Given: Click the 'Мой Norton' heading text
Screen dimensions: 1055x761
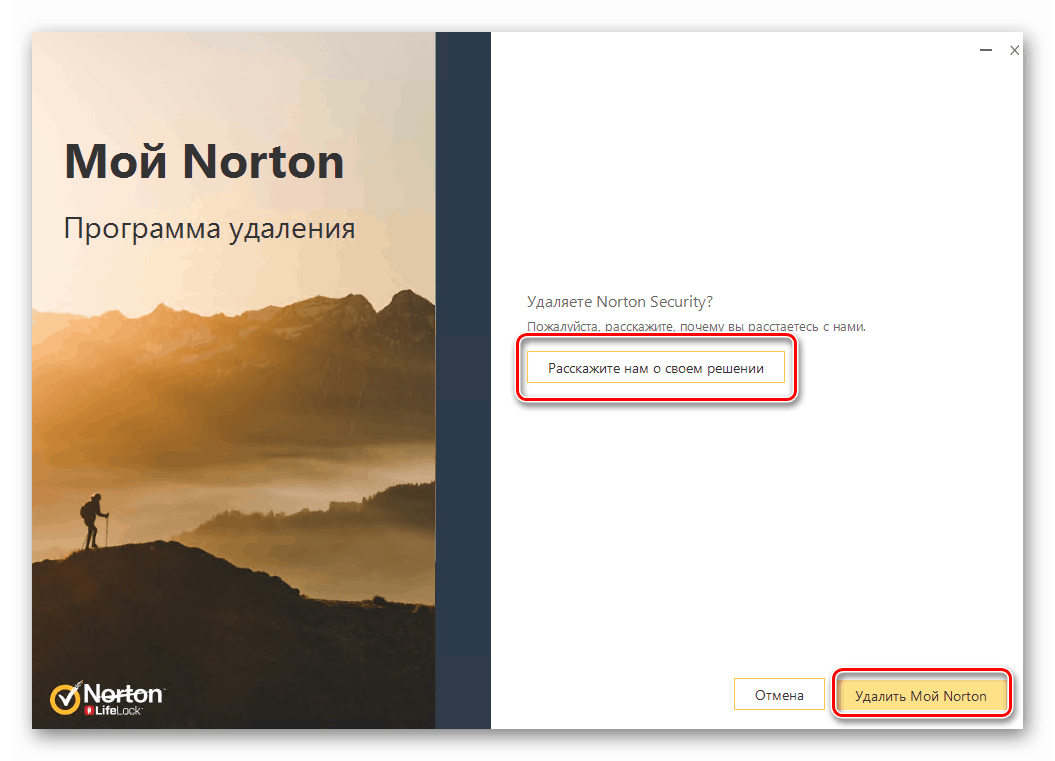Looking at the screenshot, I should click(204, 161).
